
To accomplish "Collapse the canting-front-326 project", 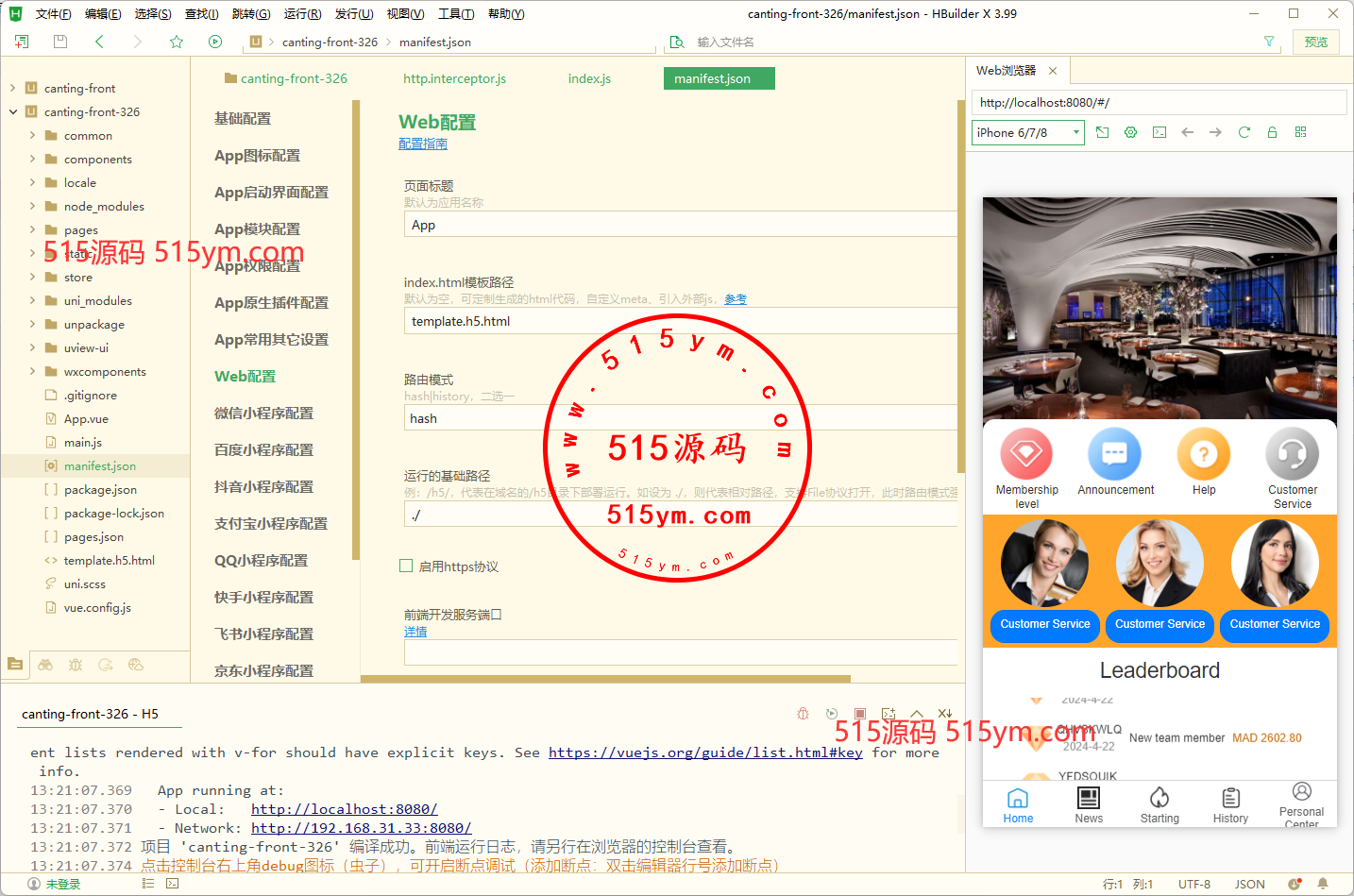I will 13,111.
